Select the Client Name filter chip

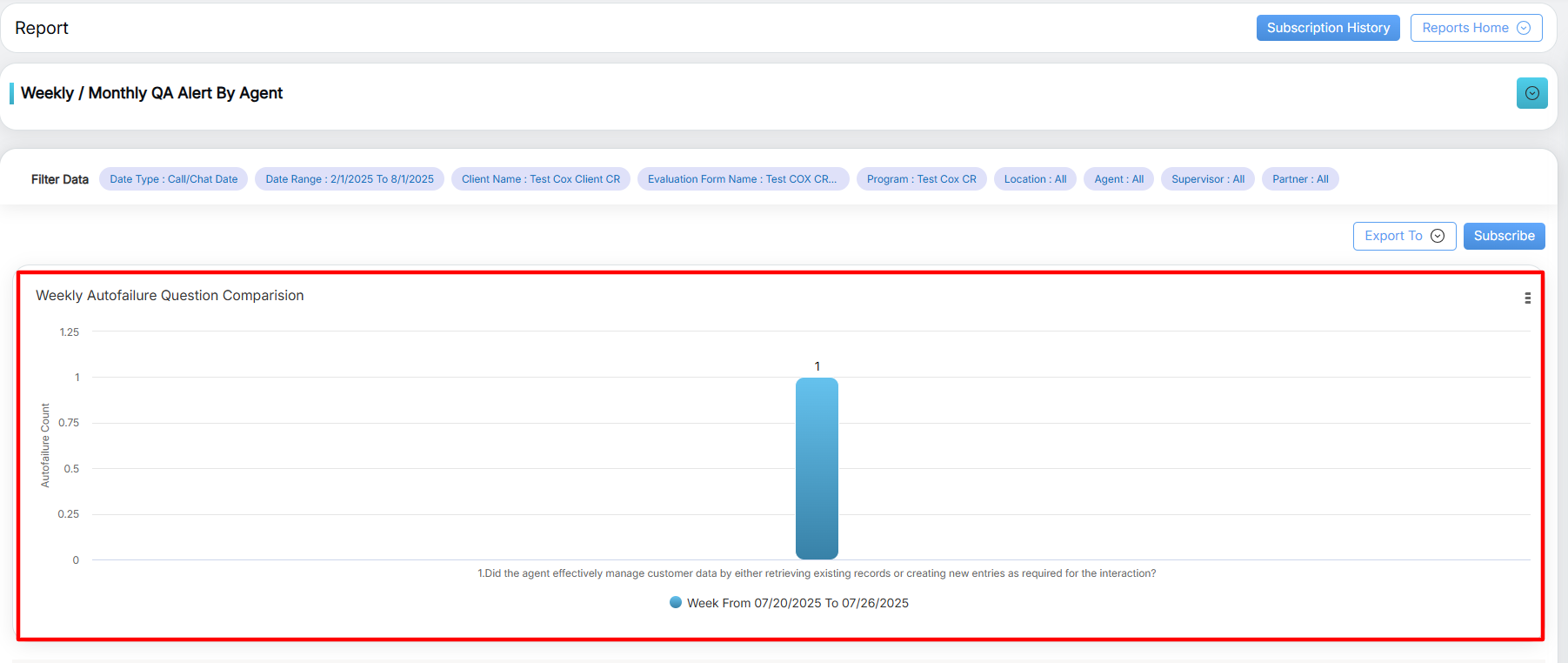point(540,179)
